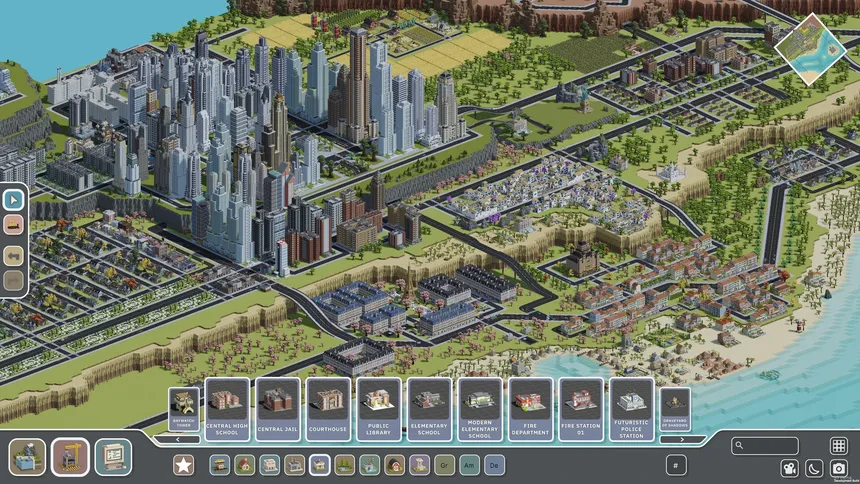Open the building-with-flag category tab
This screenshot has width=860, height=484.
[x=370, y=465]
